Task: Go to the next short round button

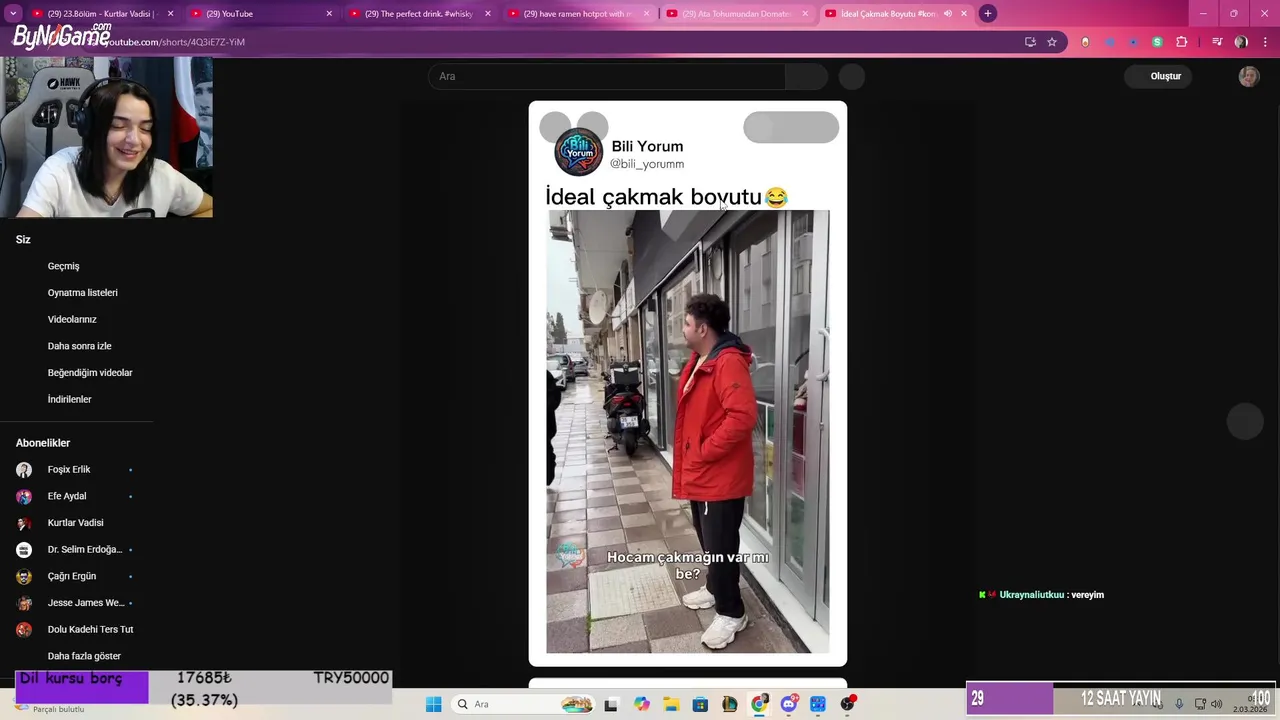Action: pyautogui.click(x=1246, y=422)
